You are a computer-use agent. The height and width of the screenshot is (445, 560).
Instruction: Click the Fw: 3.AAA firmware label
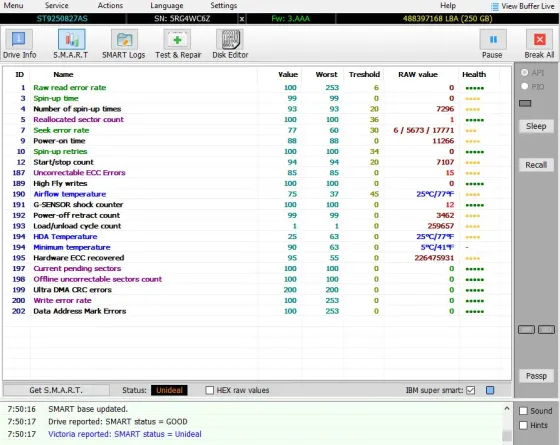[290, 19]
